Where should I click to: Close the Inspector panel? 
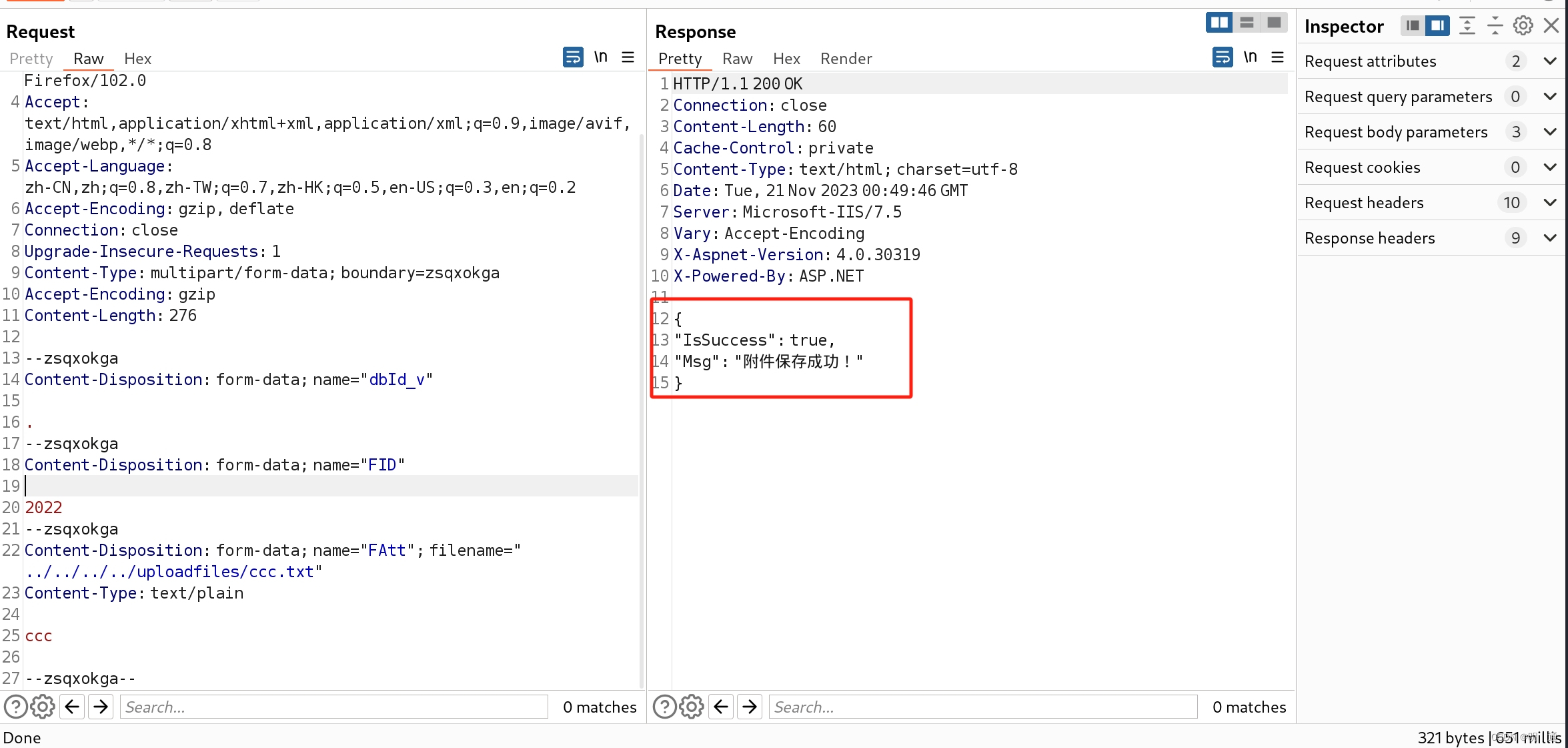pyautogui.click(x=1551, y=26)
